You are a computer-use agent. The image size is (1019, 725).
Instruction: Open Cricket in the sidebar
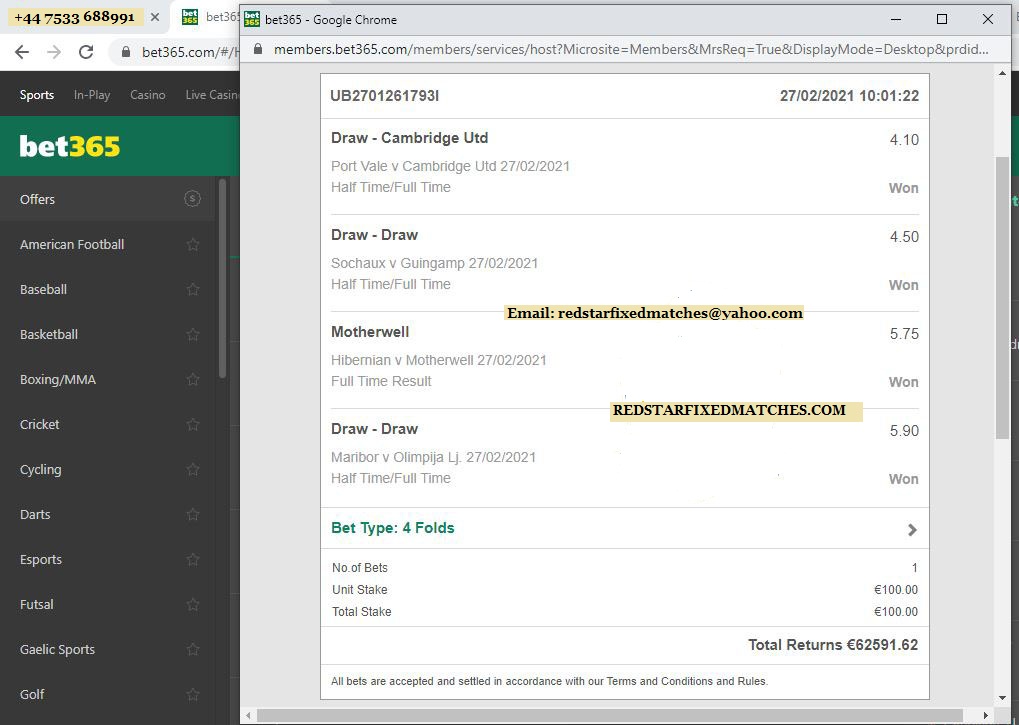[x=107, y=424]
